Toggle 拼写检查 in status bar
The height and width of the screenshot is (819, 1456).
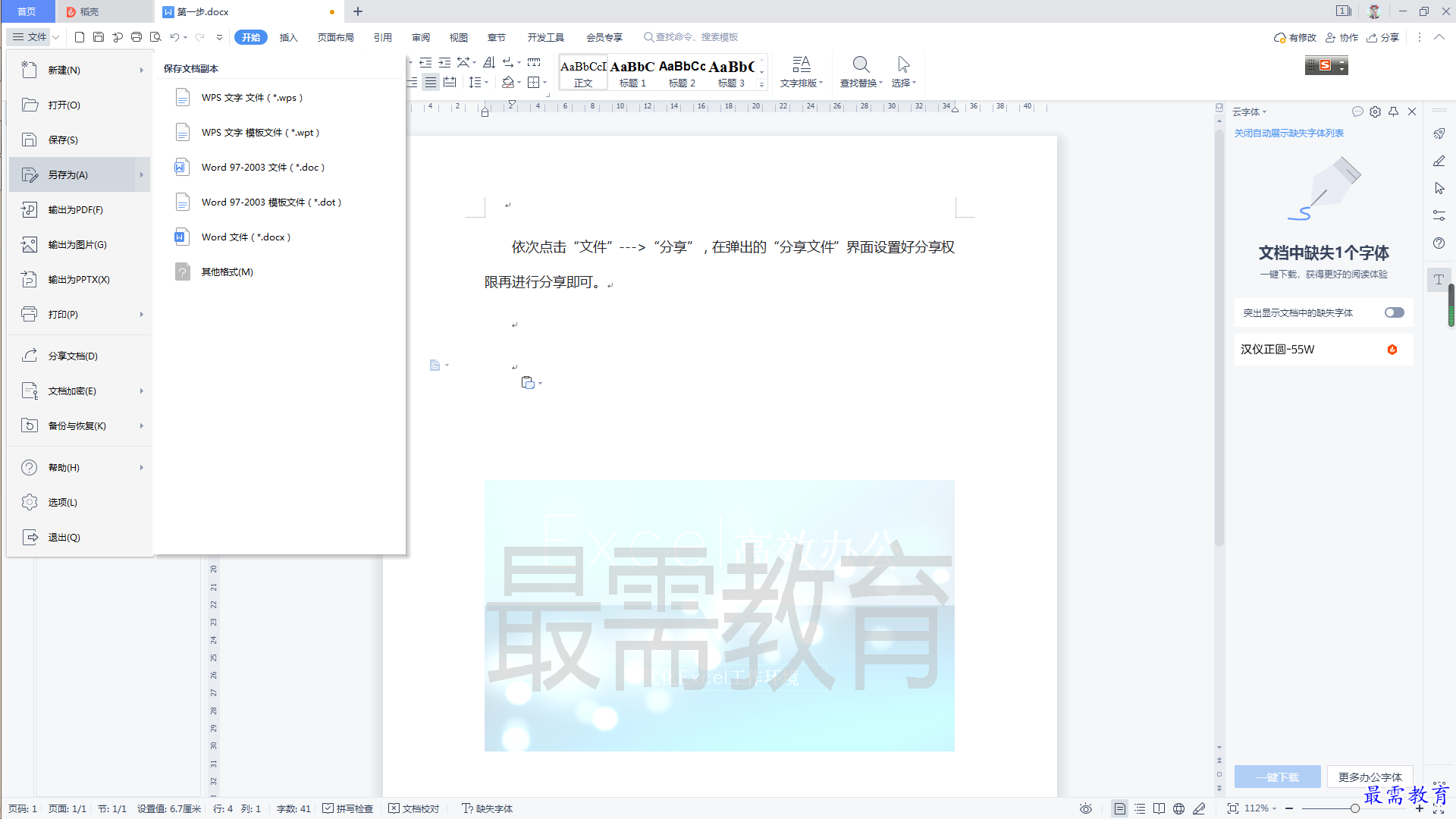tap(348, 808)
